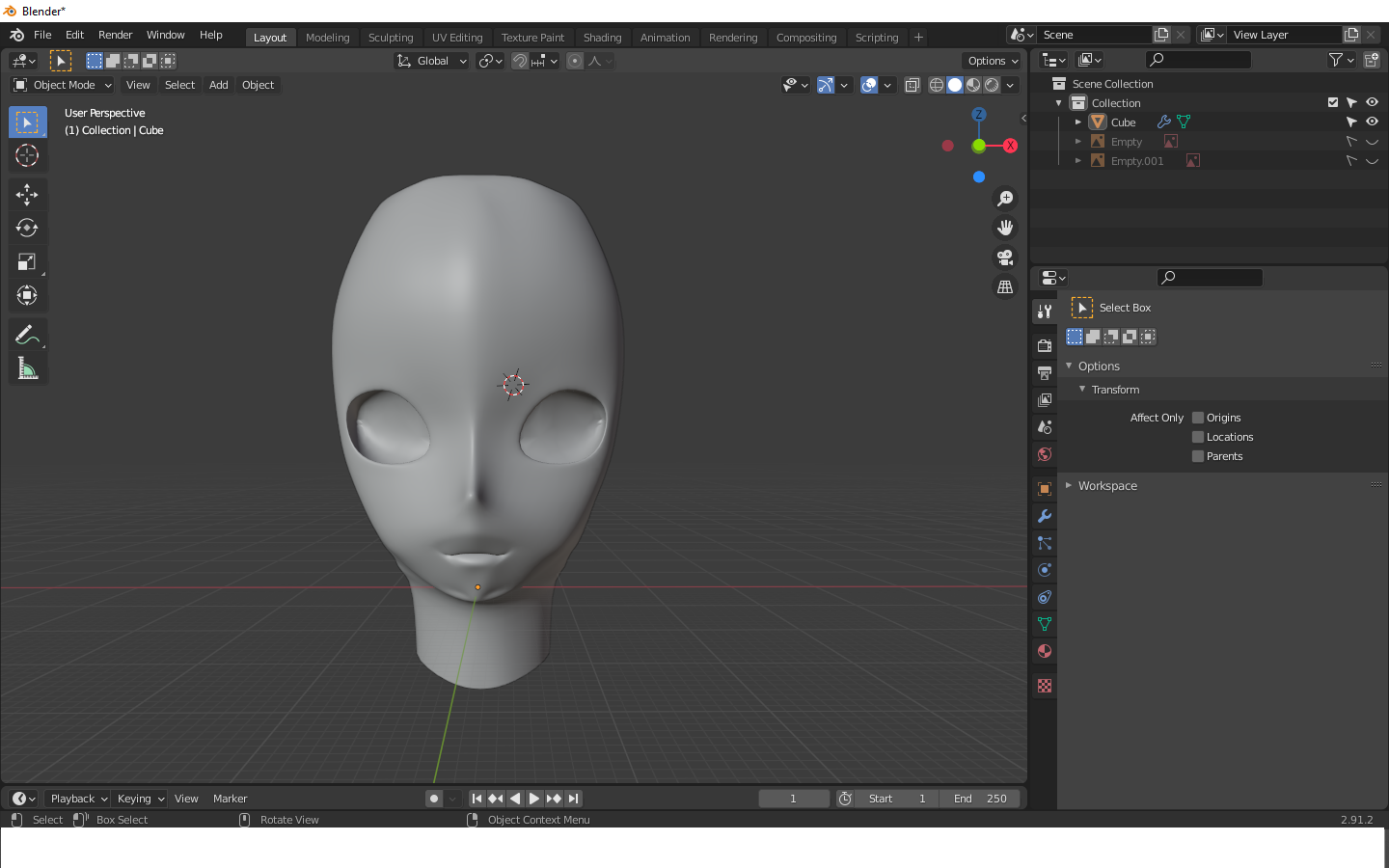1389x868 pixels.
Task: Click the zoom view magnifier icon
Action: pyautogui.click(x=1005, y=199)
